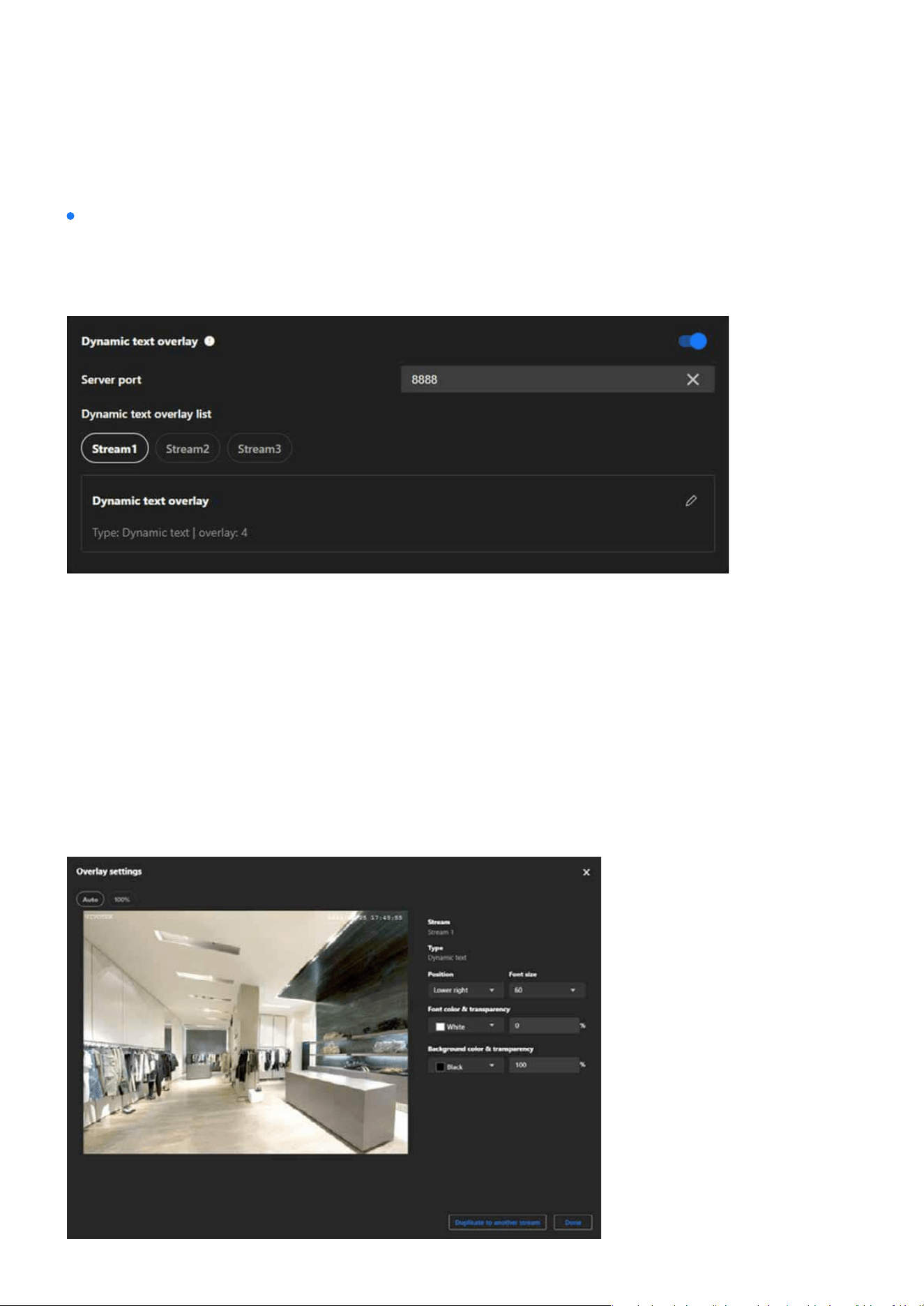The width and height of the screenshot is (924, 1306).
Task: Switch to the Stream2 tab
Action: 188,449
